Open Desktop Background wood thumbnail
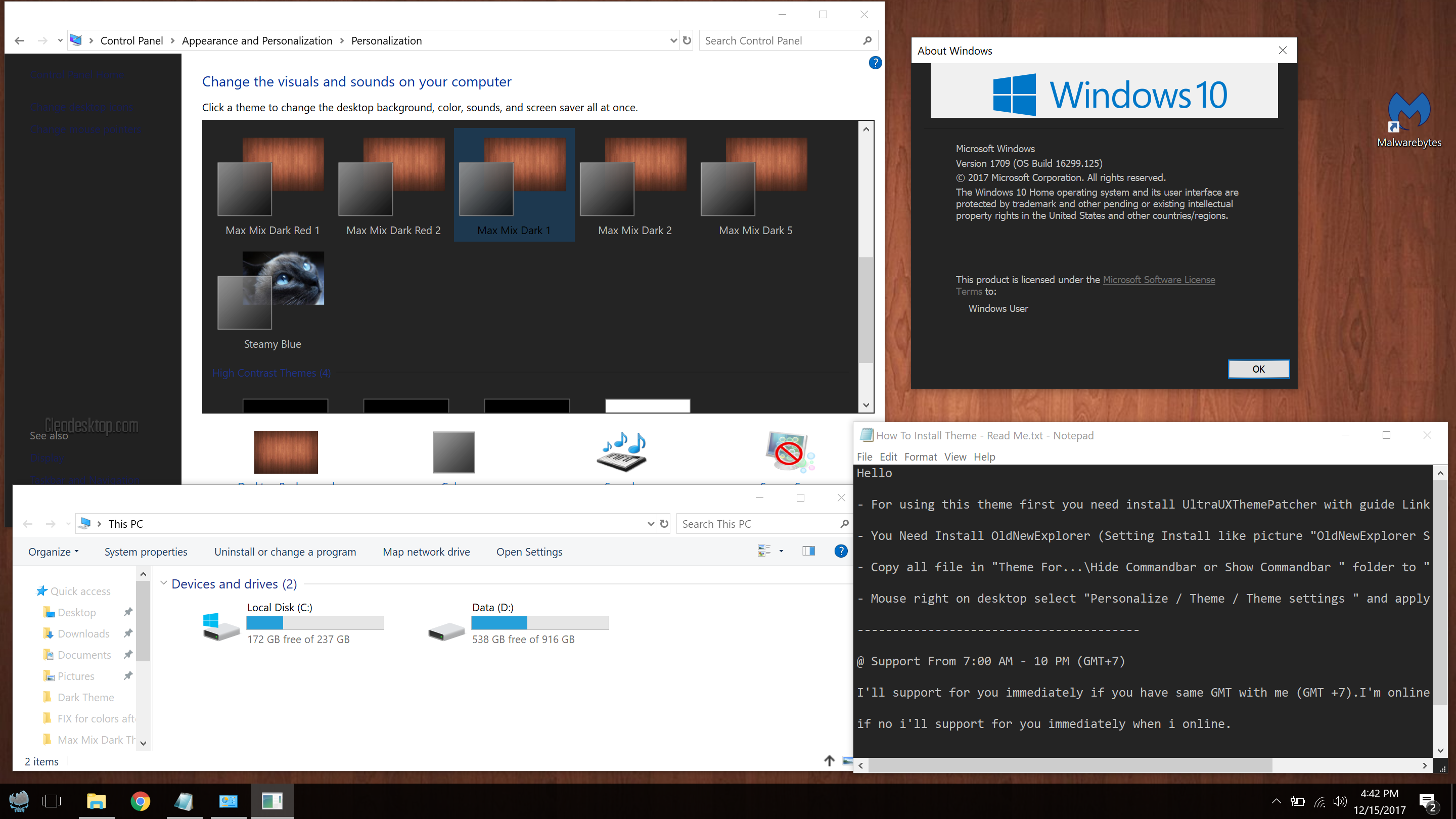This screenshot has height=819, width=1456. pyautogui.click(x=286, y=452)
